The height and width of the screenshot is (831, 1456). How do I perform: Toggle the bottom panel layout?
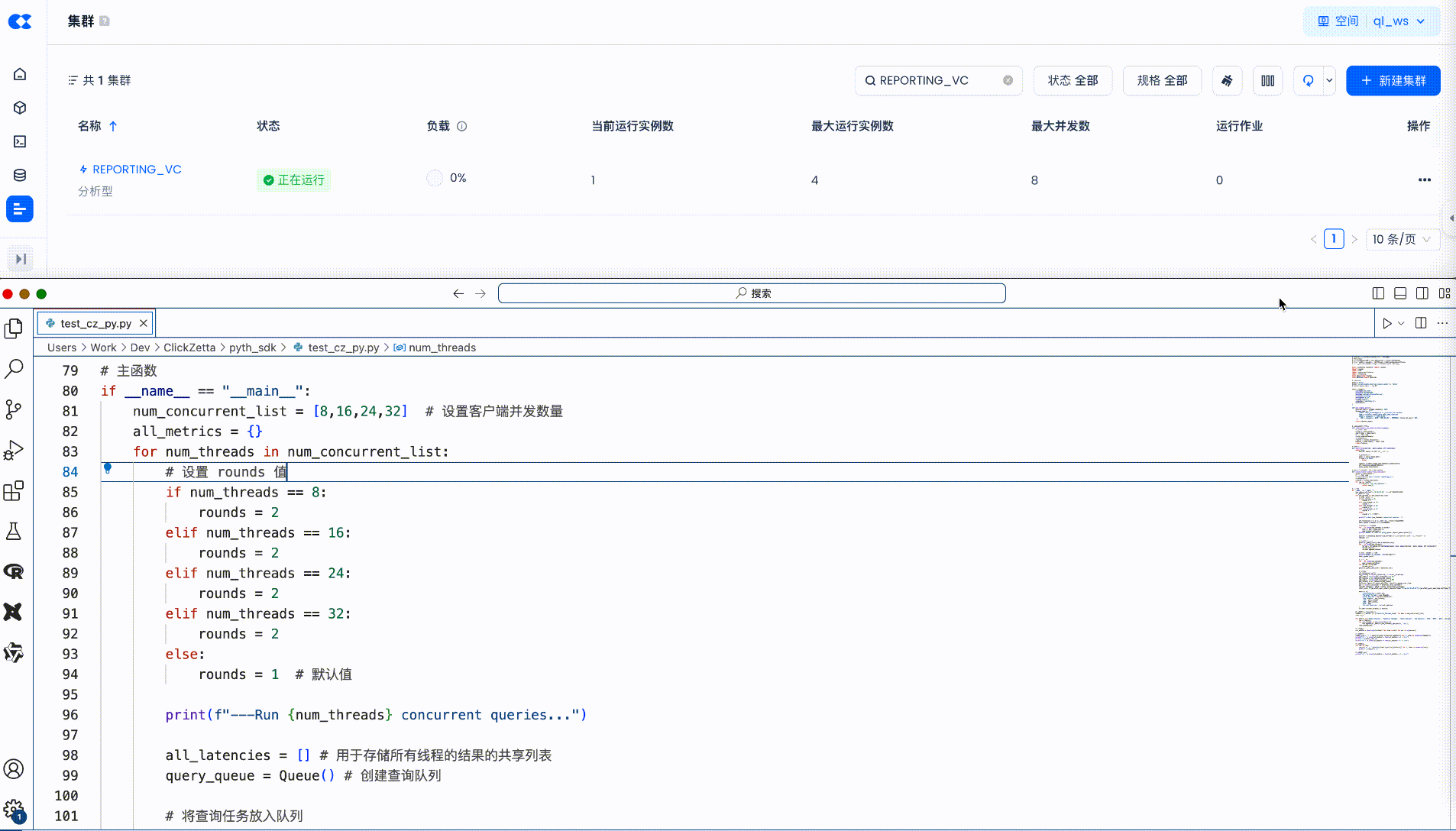coord(1400,293)
